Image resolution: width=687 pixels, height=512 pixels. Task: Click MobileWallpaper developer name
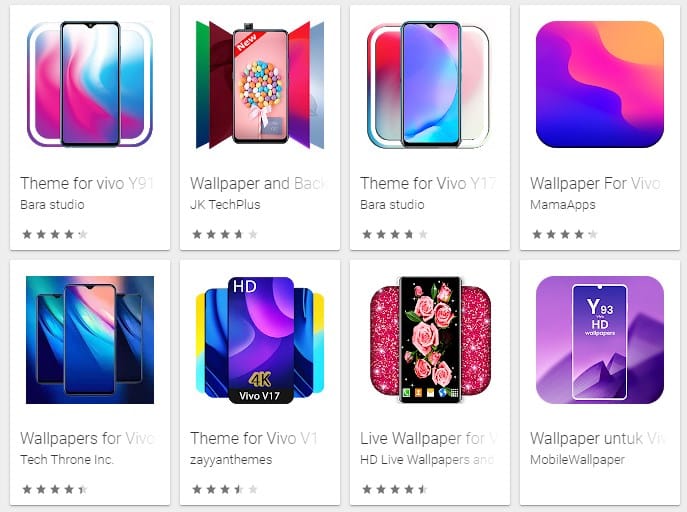pos(578,459)
